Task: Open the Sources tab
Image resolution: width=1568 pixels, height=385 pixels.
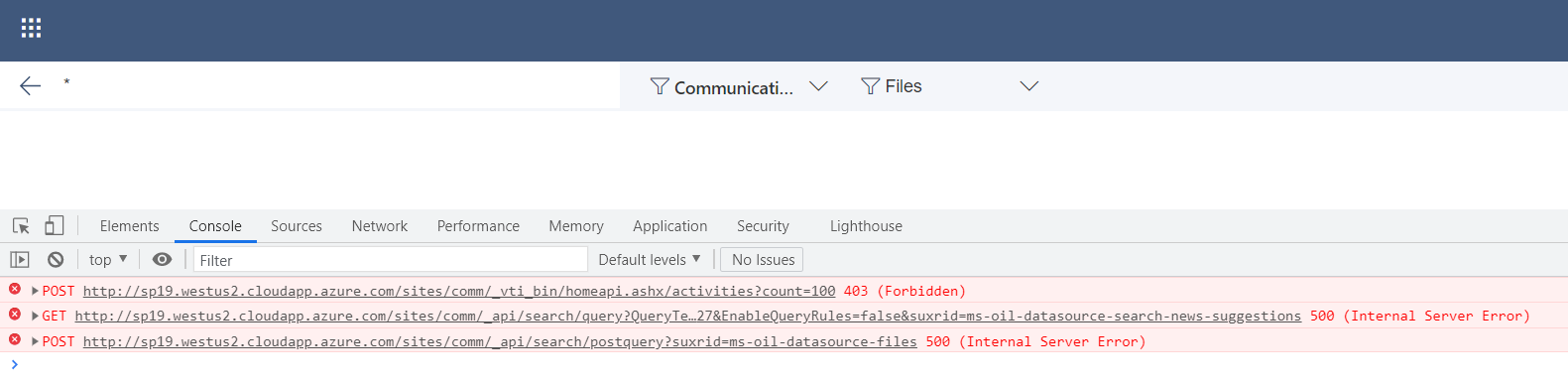Action: 297,226
